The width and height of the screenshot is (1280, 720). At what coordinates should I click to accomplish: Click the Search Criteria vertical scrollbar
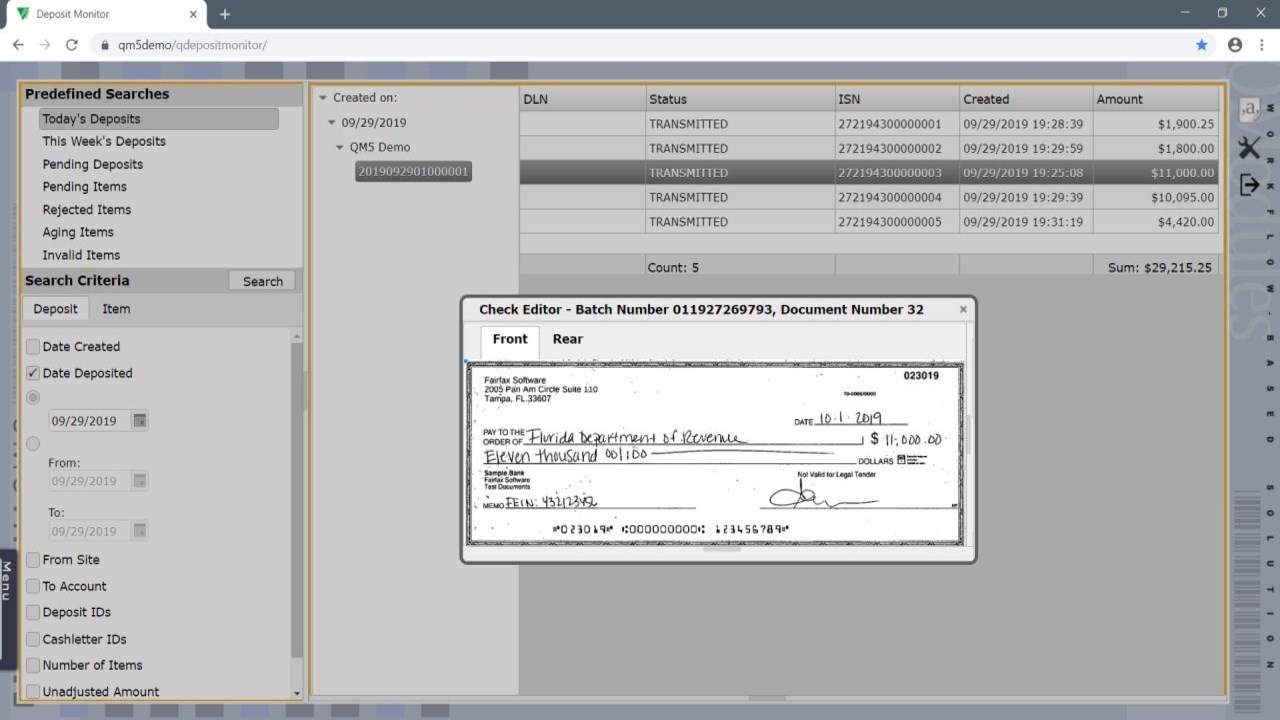pyautogui.click(x=296, y=500)
